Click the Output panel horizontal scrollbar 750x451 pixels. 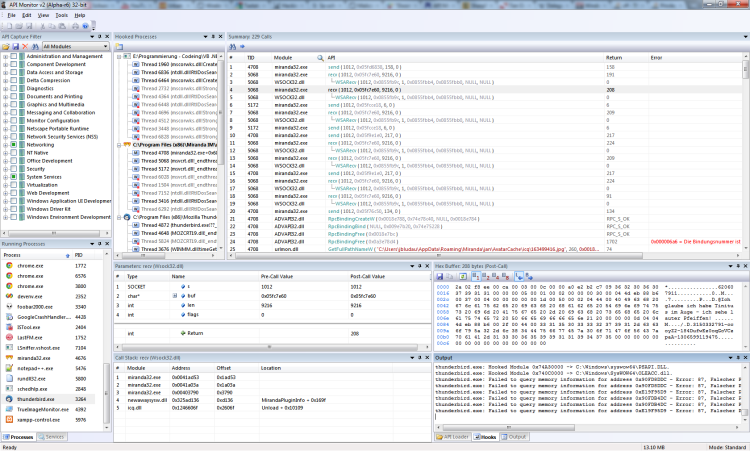507,428
